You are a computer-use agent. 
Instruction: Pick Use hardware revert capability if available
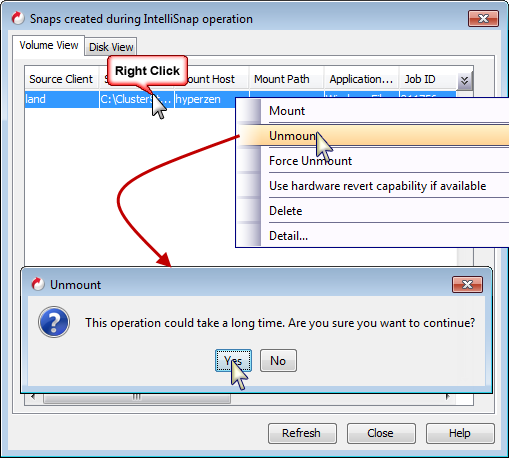[x=372, y=186]
